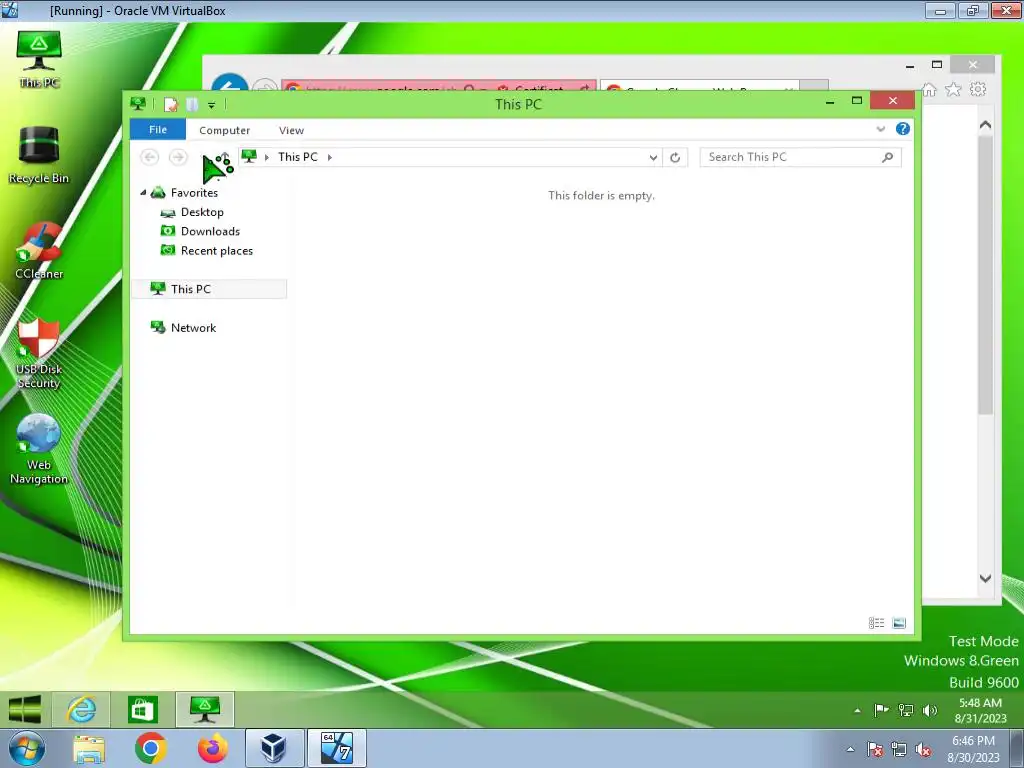
Task: Open the Customize Quick Access Toolbar dropdown
Action: point(211,105)
